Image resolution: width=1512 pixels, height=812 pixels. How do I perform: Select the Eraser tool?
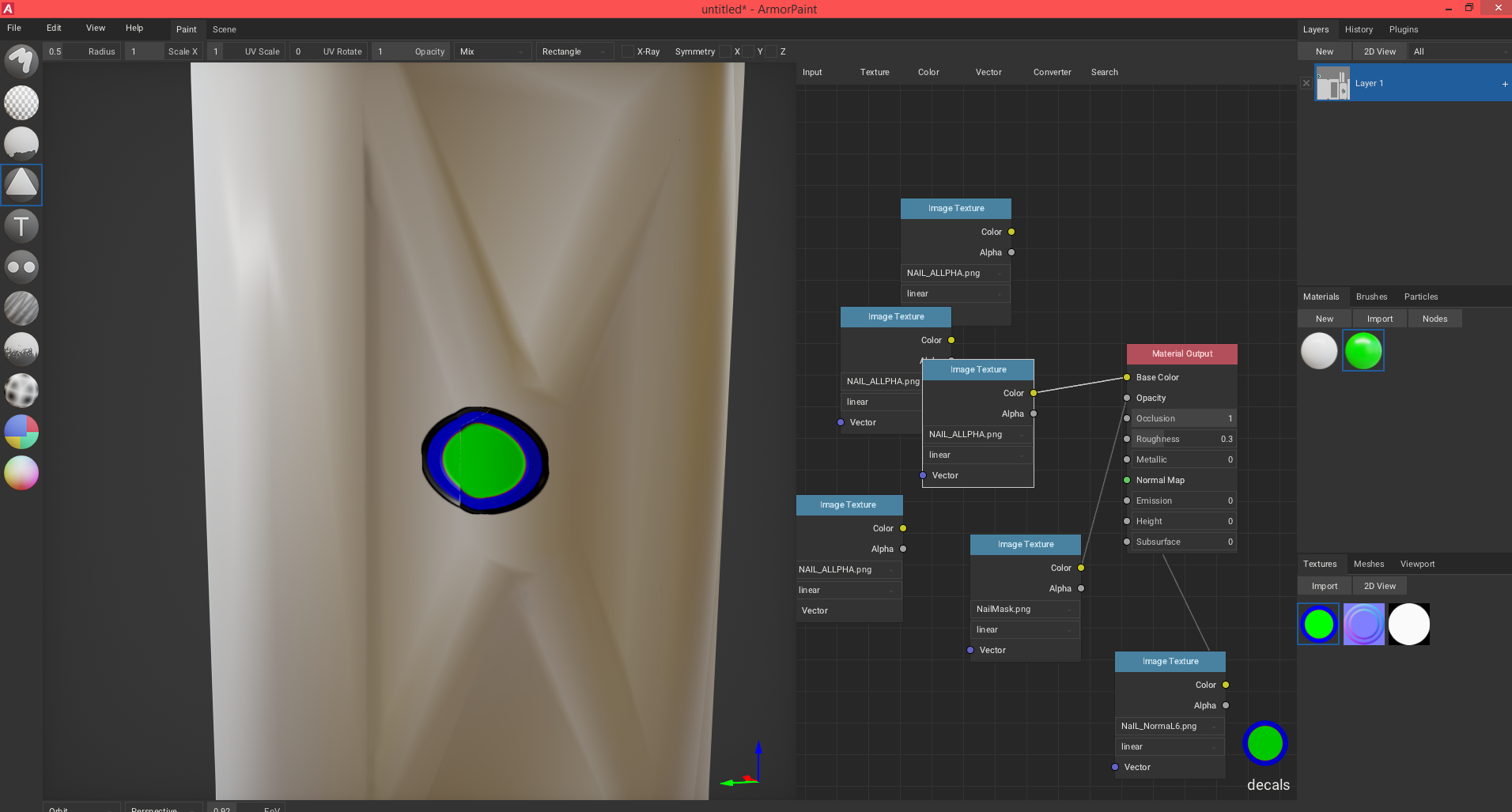tap(21, 103)
